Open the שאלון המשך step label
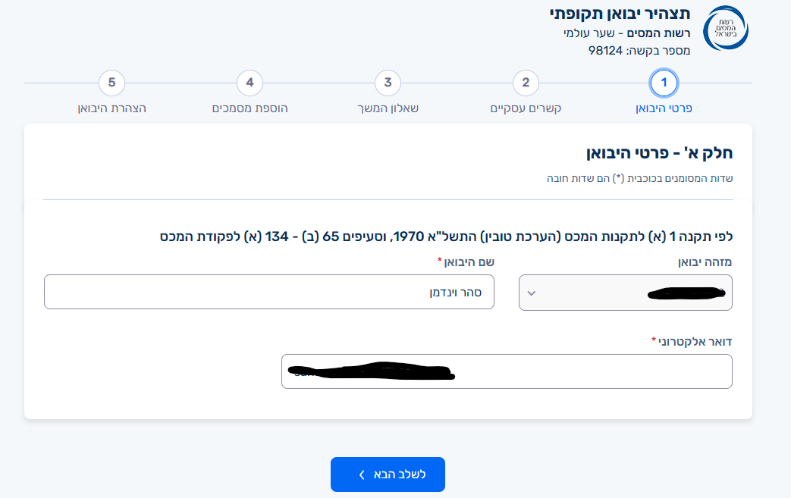This screenshot has height=498, width=791. click(x=388, y=108)
